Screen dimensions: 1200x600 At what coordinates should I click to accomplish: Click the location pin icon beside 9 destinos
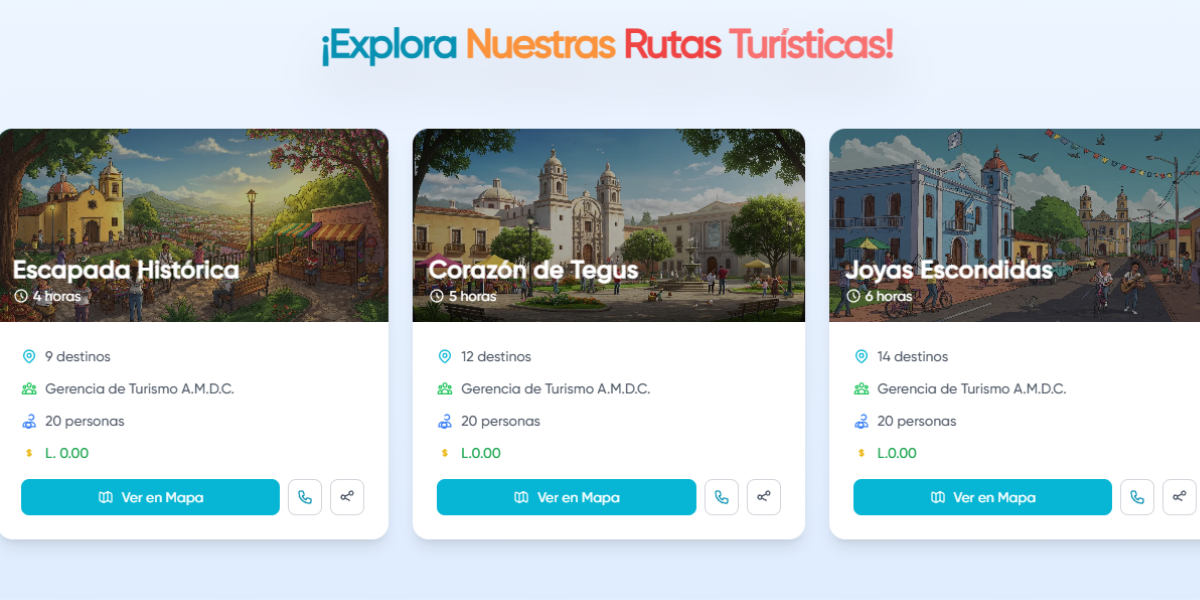point(29,357)
